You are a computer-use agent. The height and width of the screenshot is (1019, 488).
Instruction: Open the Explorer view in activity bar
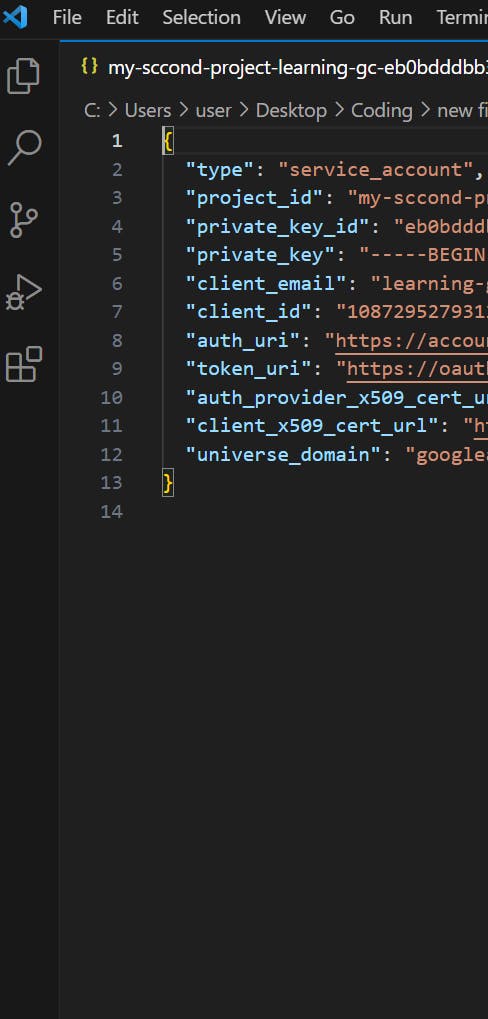(x=24, y=76)
